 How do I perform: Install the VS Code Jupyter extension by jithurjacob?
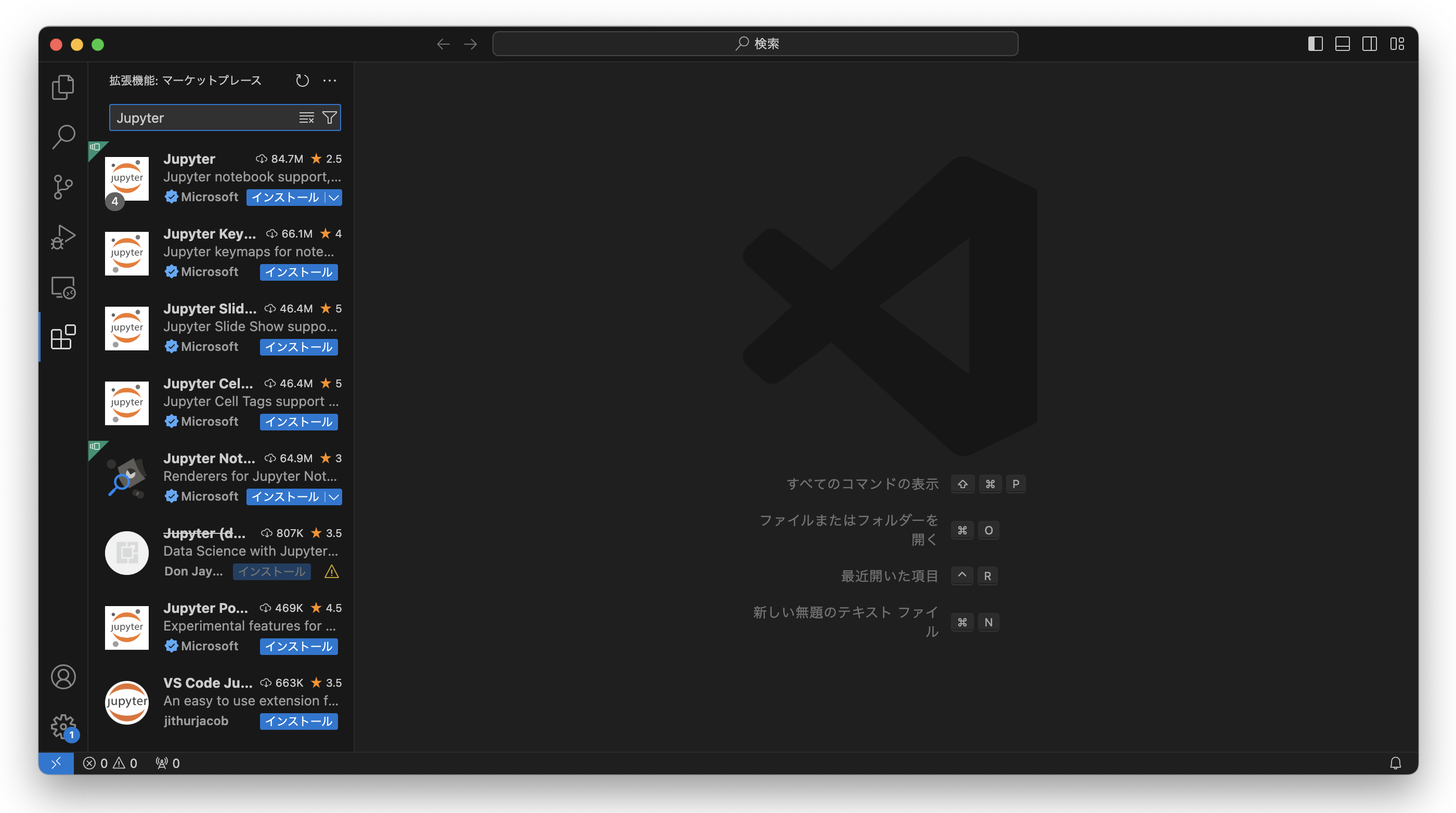click(298, 721)
